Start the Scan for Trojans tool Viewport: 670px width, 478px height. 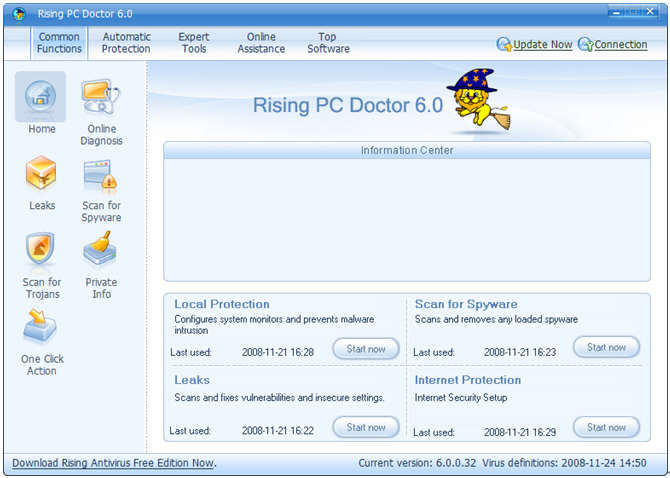pyautogui.click(x=41, y=252)
